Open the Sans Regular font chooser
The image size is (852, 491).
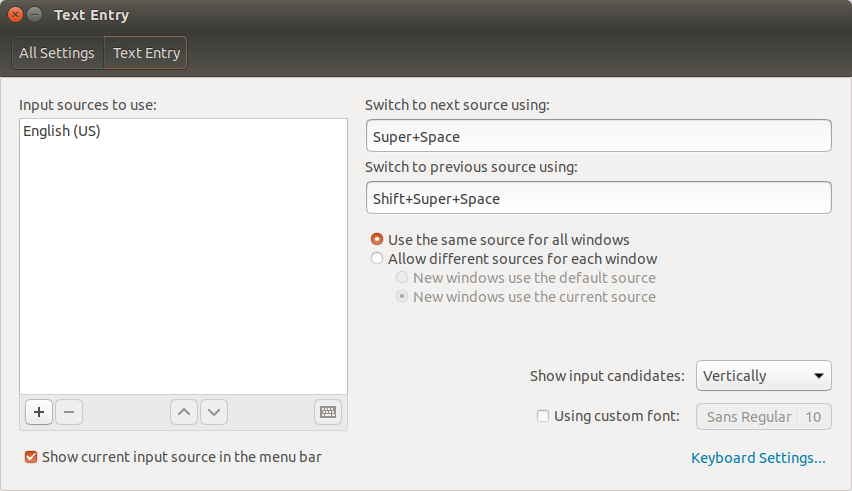tap(763, 417)
